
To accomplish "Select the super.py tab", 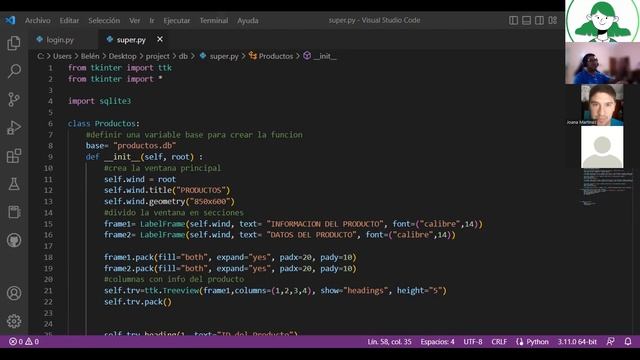I will click(x=131, y=40).
